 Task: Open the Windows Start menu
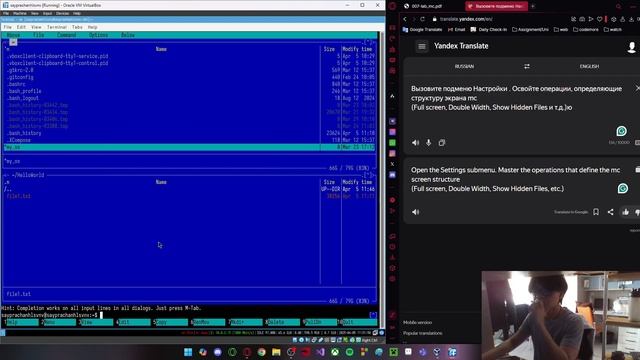tap(188, 352)
